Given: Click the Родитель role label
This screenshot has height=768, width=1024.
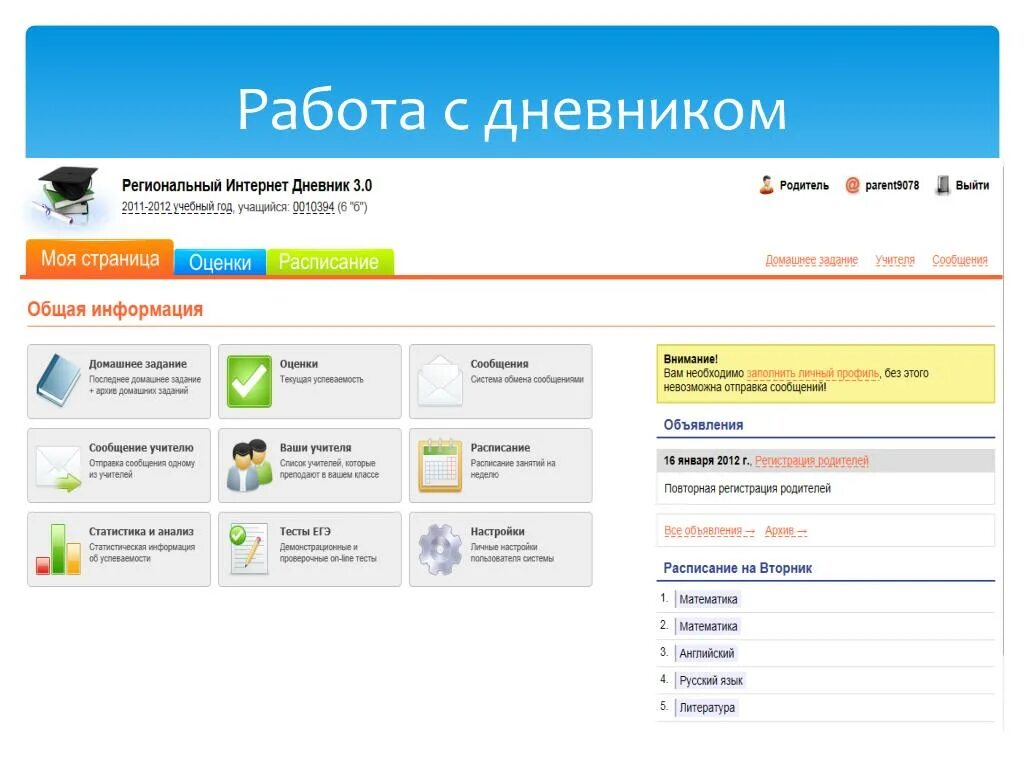Looking at the screenshot, I should click(x=804, y=185).
